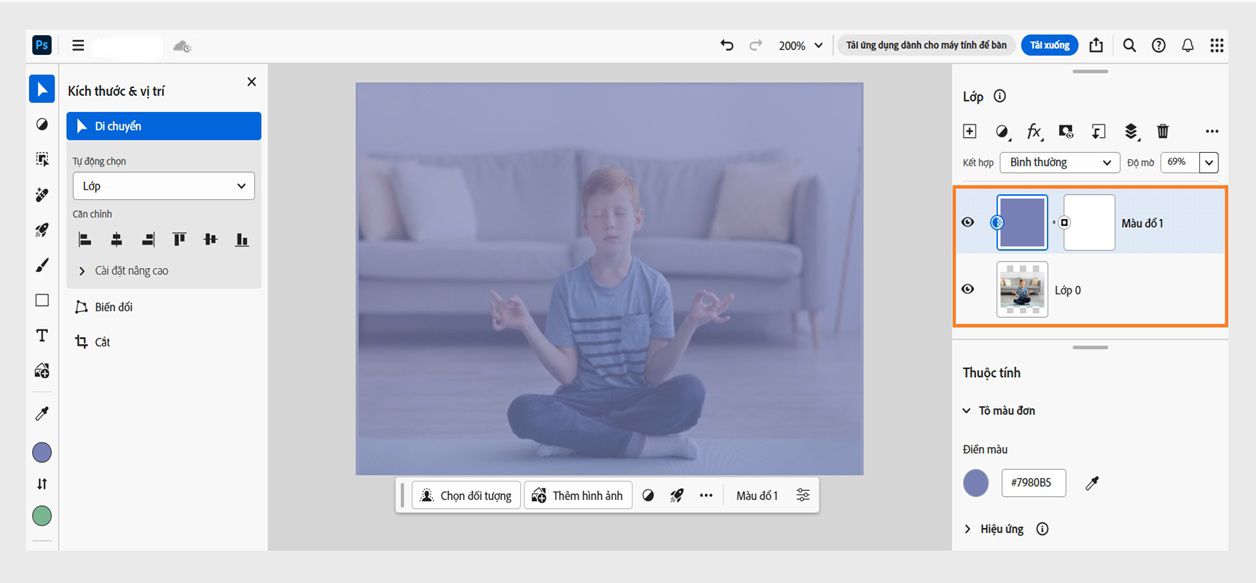Image resolution: width=1256 pixels, height=583 pixels.
Task: Select the Healing (bandage) tool
Action: 42,195
